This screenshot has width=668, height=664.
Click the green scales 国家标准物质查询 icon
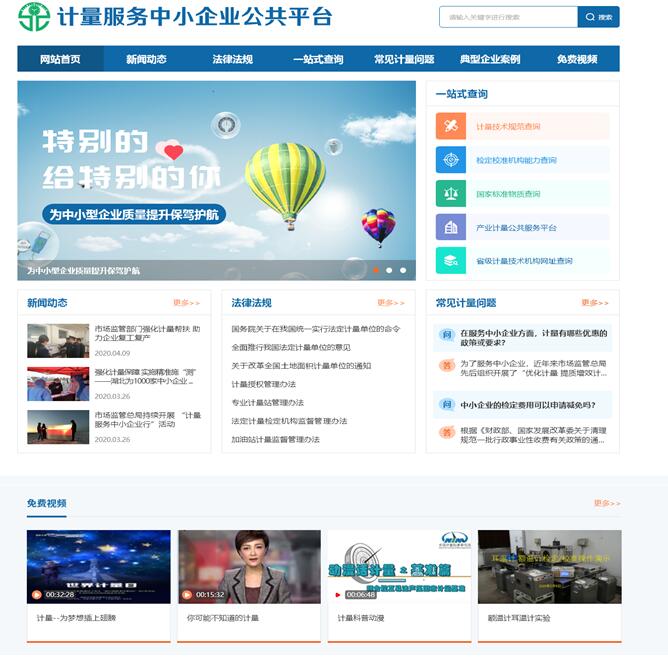coord(451,193)
